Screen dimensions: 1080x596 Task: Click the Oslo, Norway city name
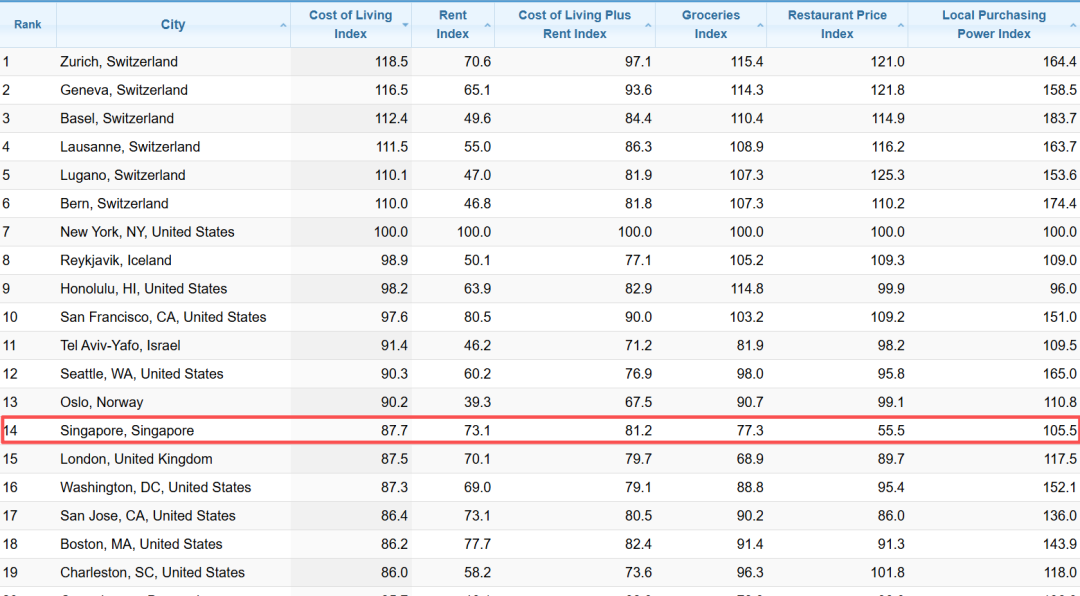[102, 402]
